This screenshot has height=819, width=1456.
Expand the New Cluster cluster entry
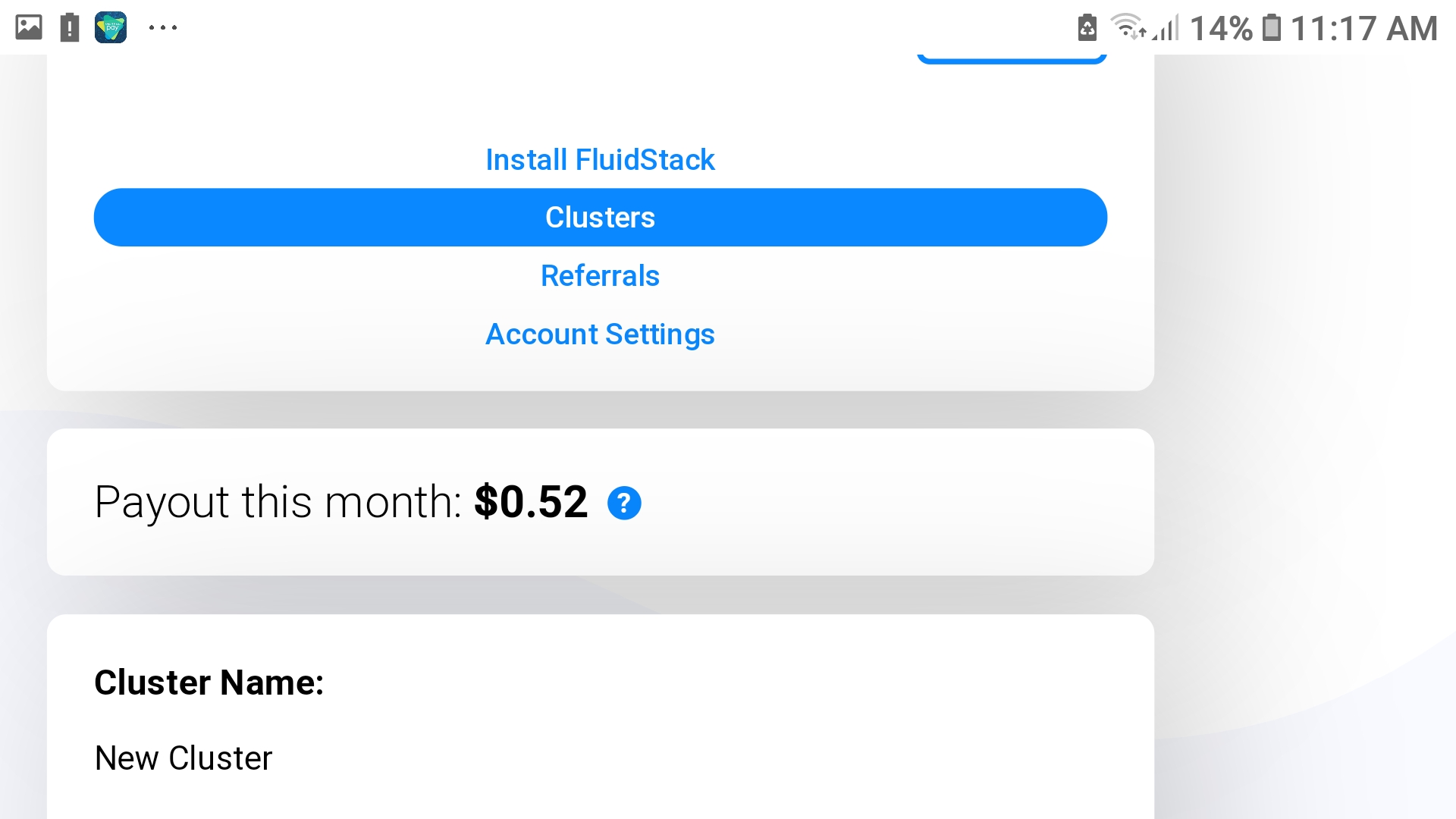pyautogui.click(x=184, y=757)
